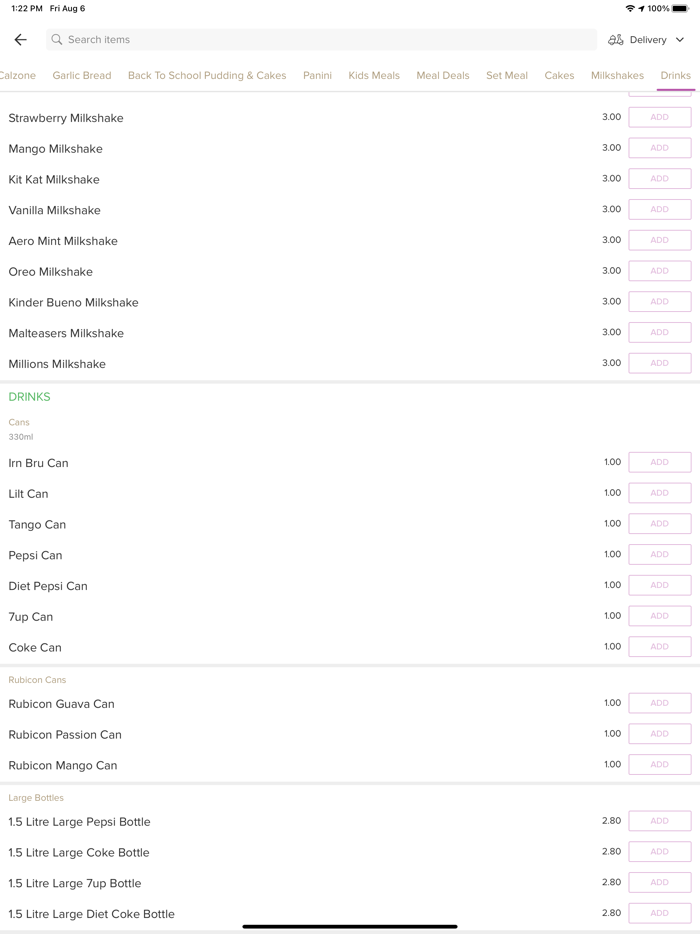Add 1.5 Litre Large Coke Bottle

click(659, 852)
